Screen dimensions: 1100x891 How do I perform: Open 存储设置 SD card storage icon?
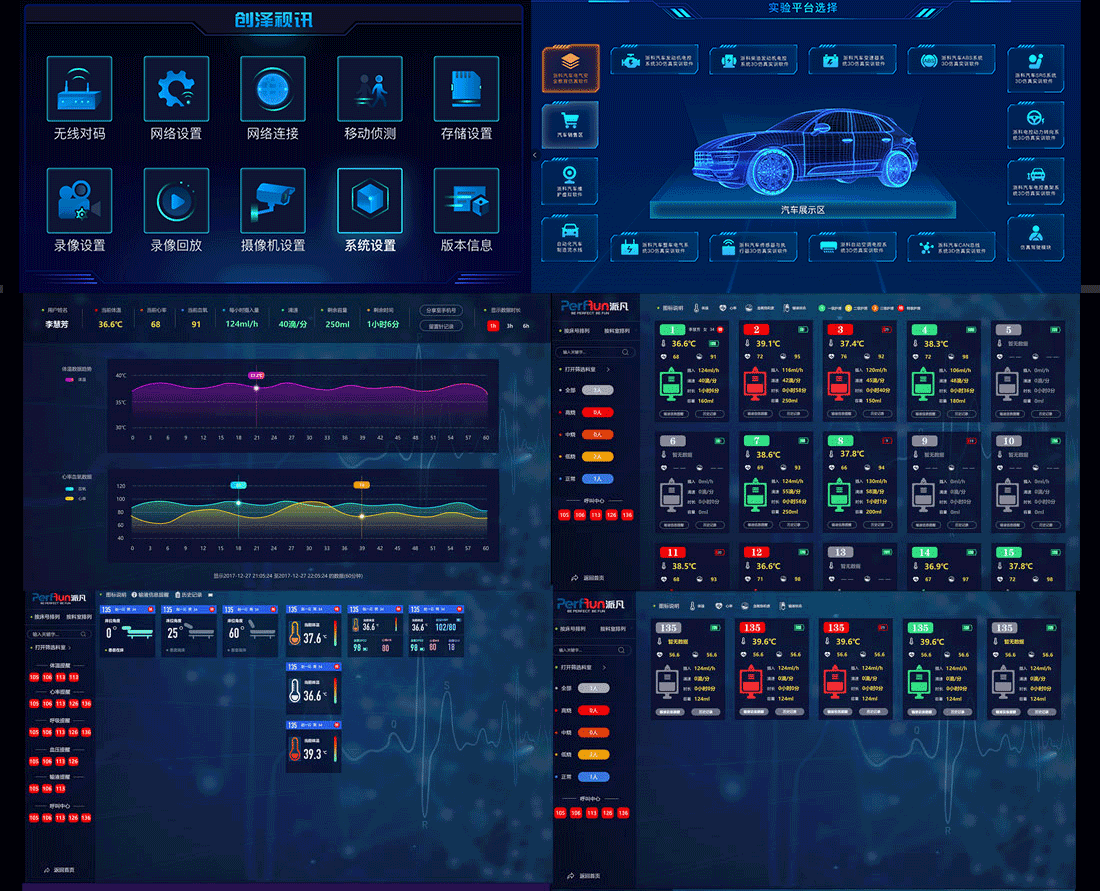pyautogui.click(x=466, y=89)
